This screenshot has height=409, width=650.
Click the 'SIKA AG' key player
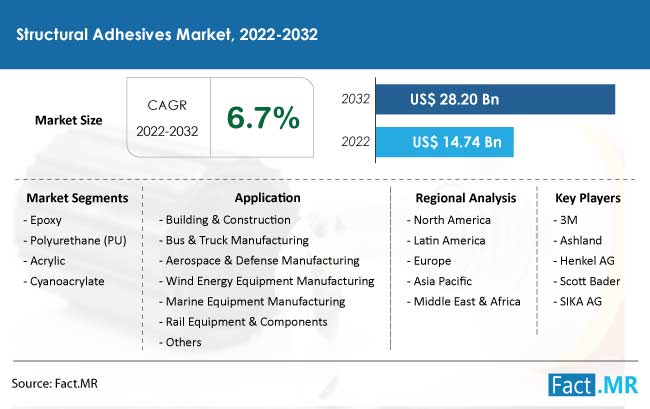tap(581, 301)
